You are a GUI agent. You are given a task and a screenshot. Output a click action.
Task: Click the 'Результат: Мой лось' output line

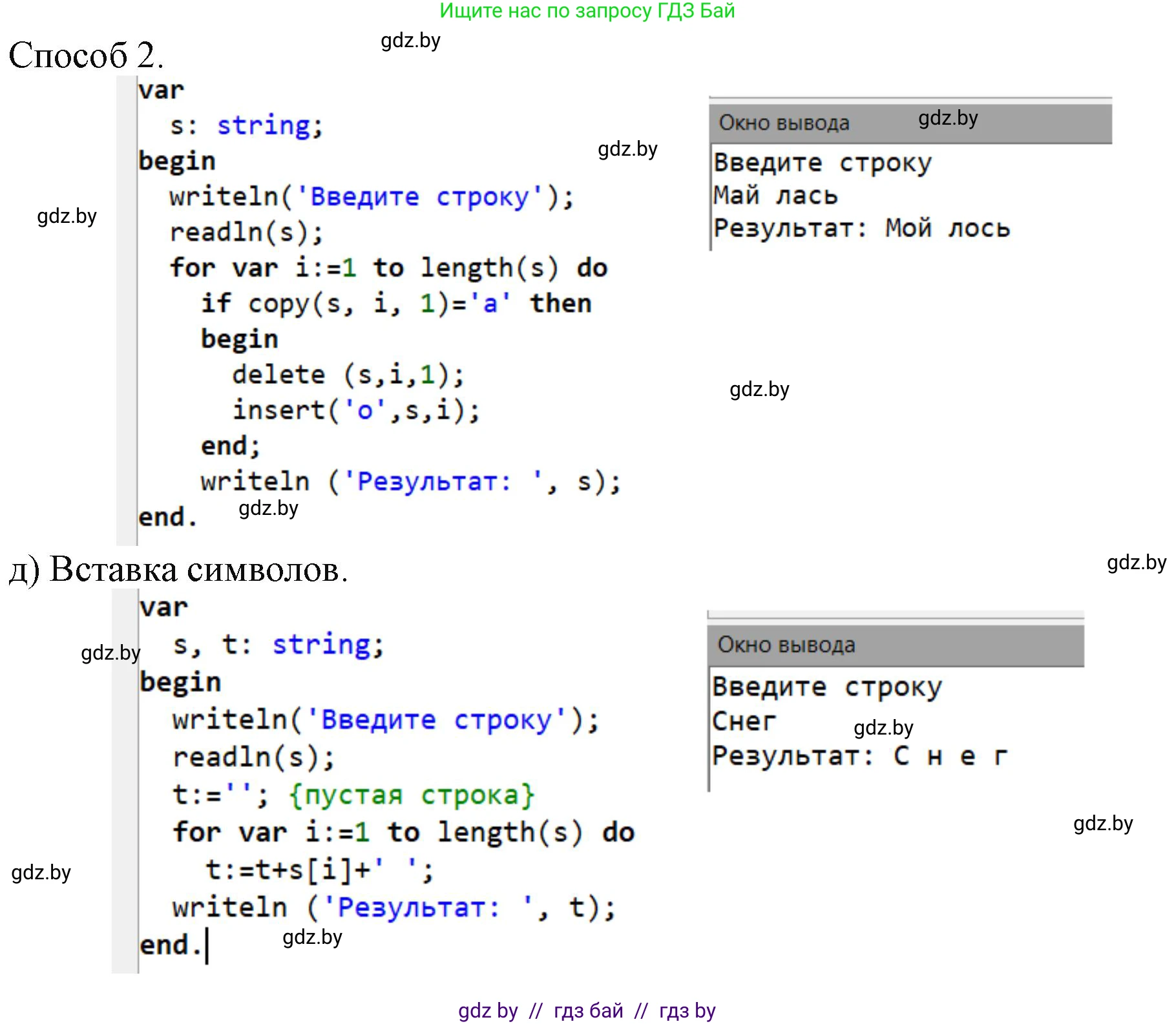tap(861, 229)
